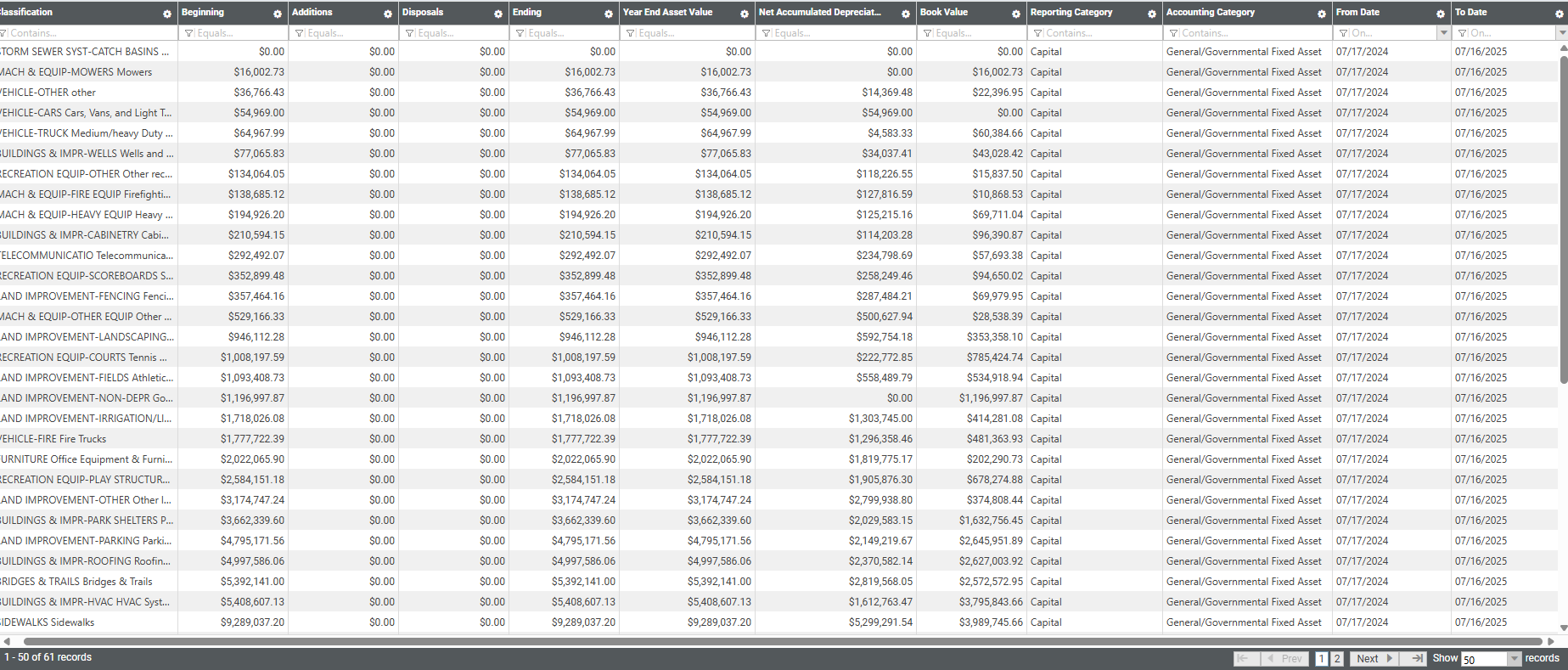Go to page 2
Image resolution: width=1568 pixels, height=670 pixels.
tap(1337, 659)
